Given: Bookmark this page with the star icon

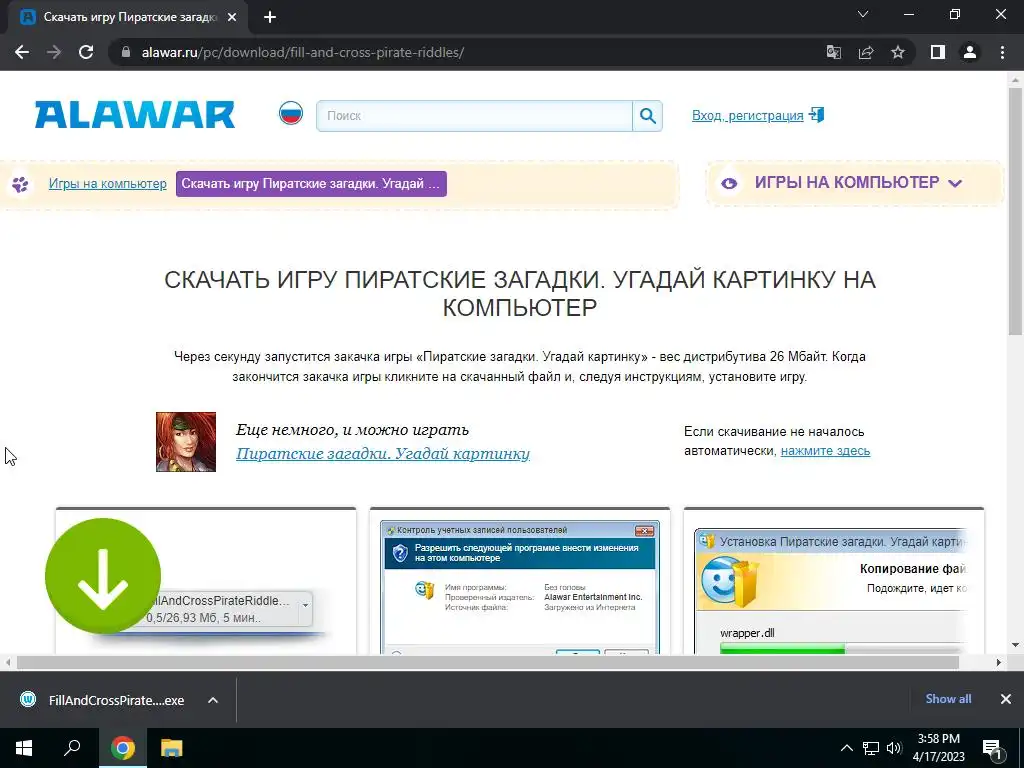Looking at the screenshot, I should coord(898,52).
